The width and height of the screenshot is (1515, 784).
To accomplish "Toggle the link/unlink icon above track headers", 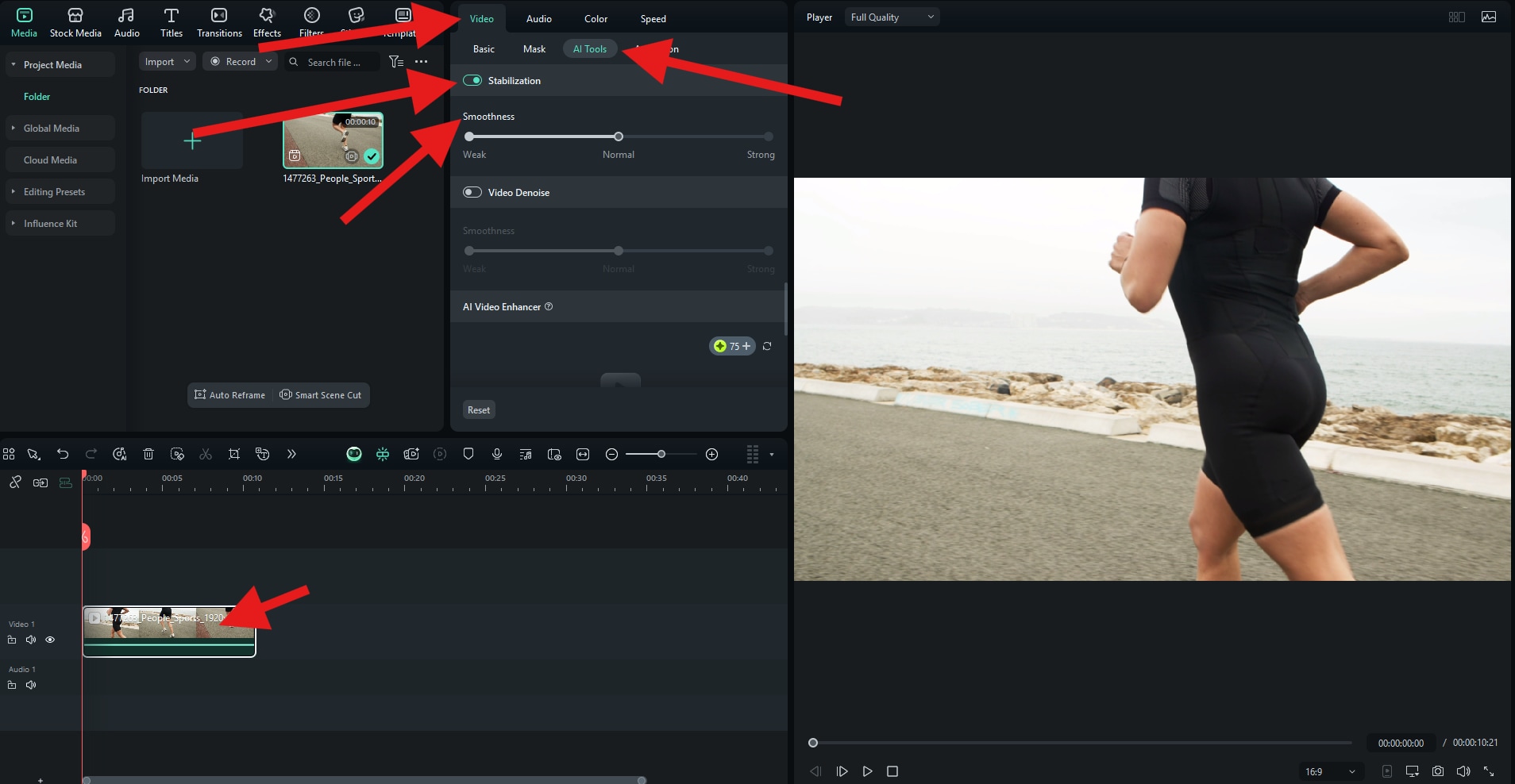I will point(15,482).
